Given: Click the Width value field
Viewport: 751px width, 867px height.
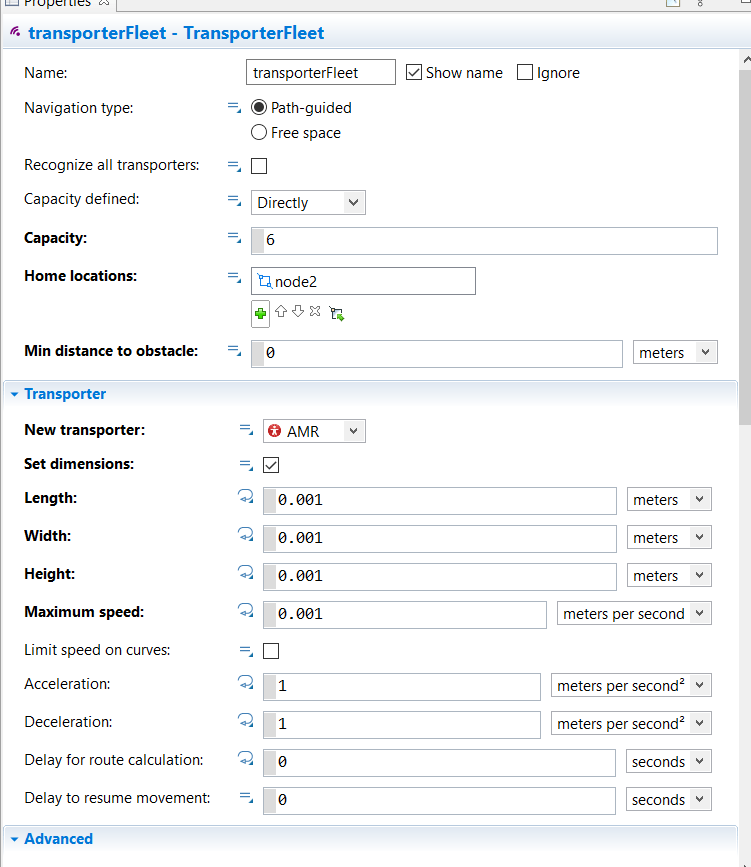Looking at the screenshot, I should (x=440, y=539).
